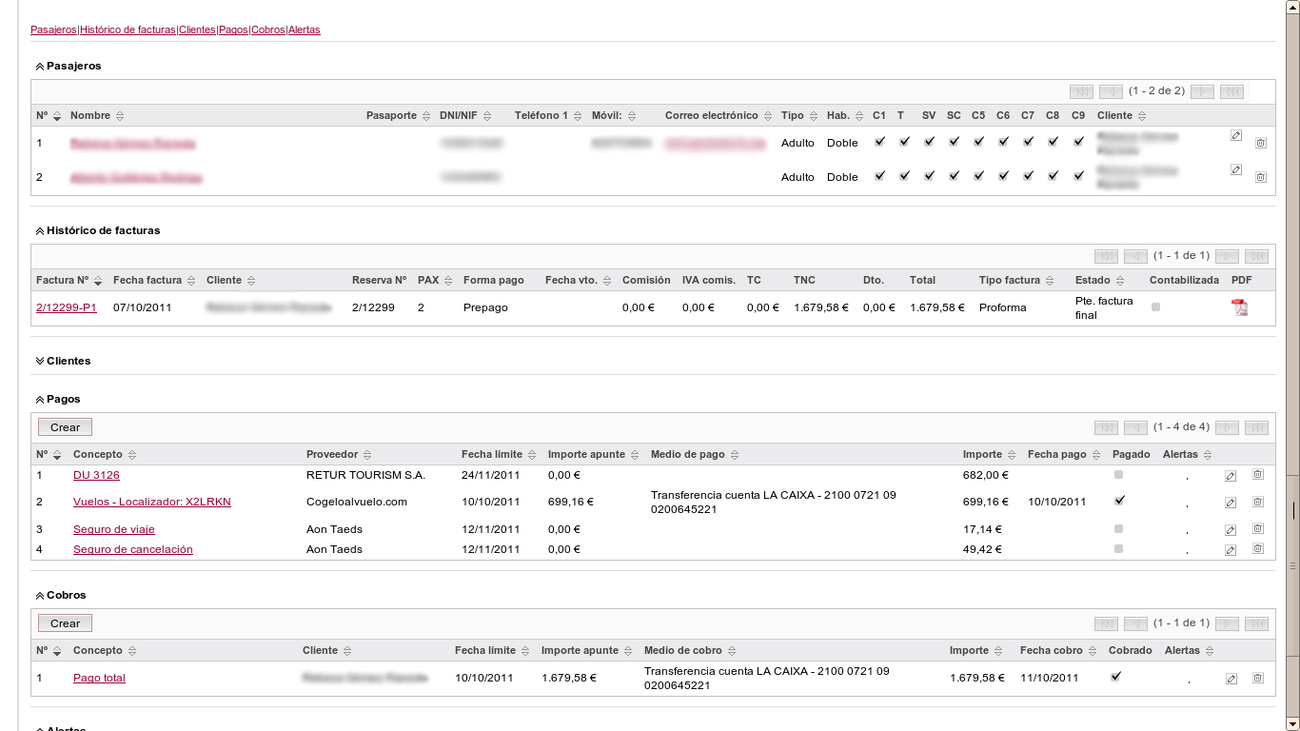Viewport: 1300px width, 731px height.
Task: Delete the Seguro de viaje payment
Action: coord(1257,529)
